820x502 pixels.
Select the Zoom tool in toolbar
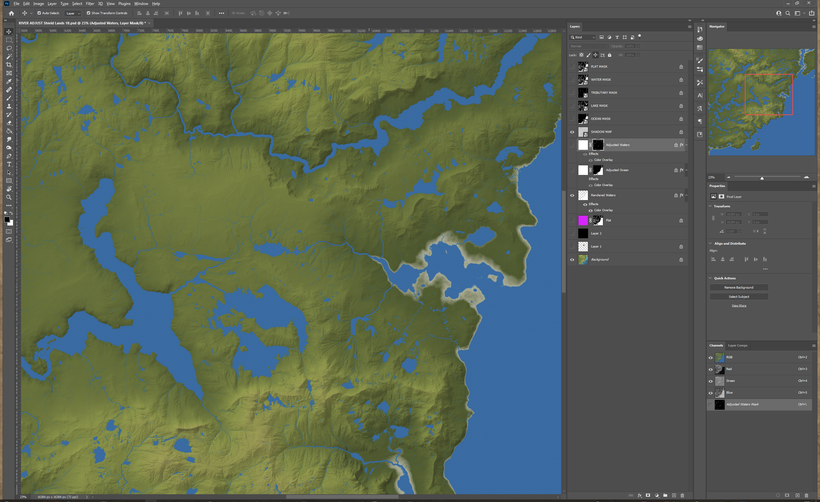tap(9, 197)
